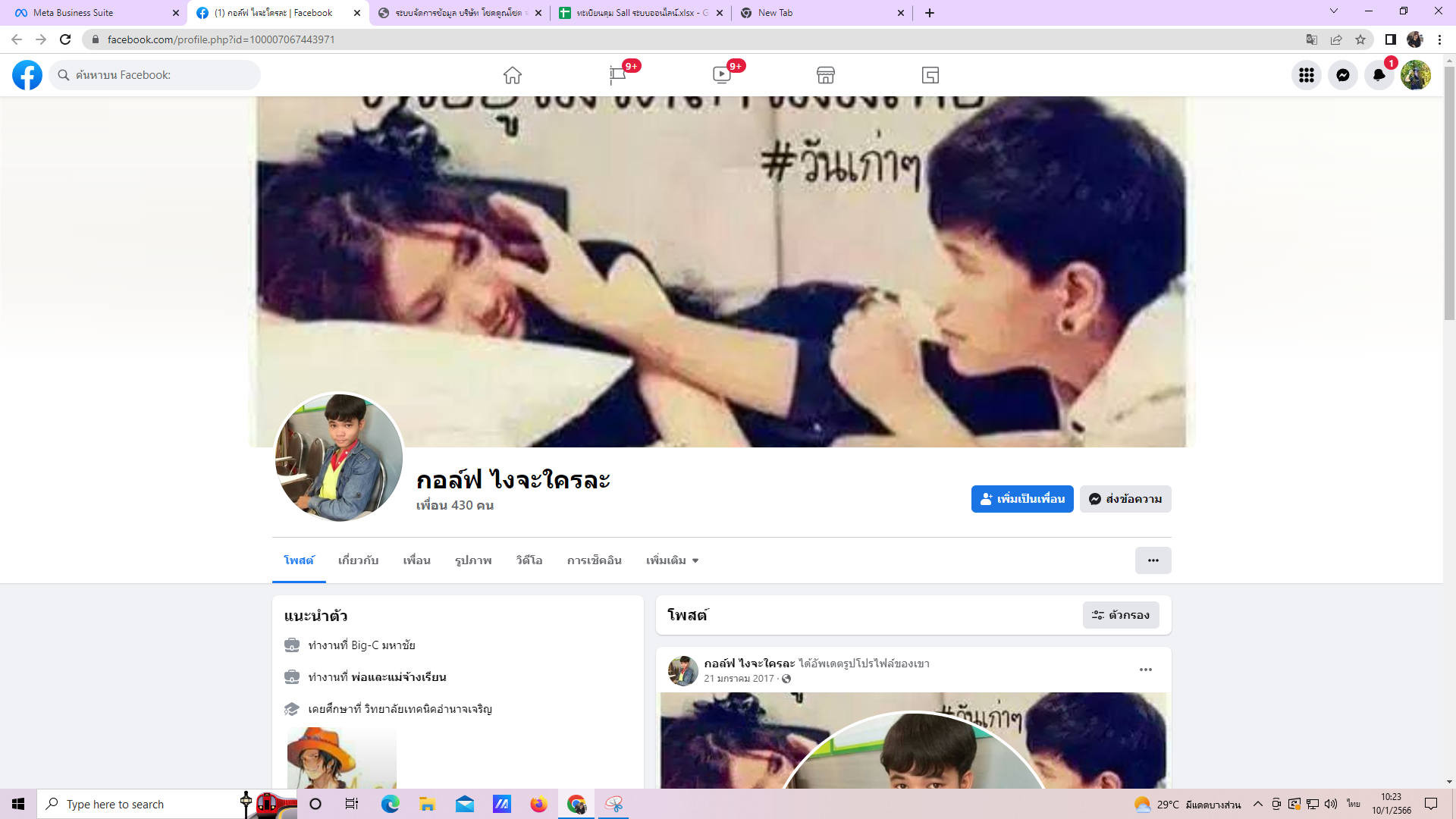Open the Facebook Watch video icon

pyautogui.click(x=721, y=75)
